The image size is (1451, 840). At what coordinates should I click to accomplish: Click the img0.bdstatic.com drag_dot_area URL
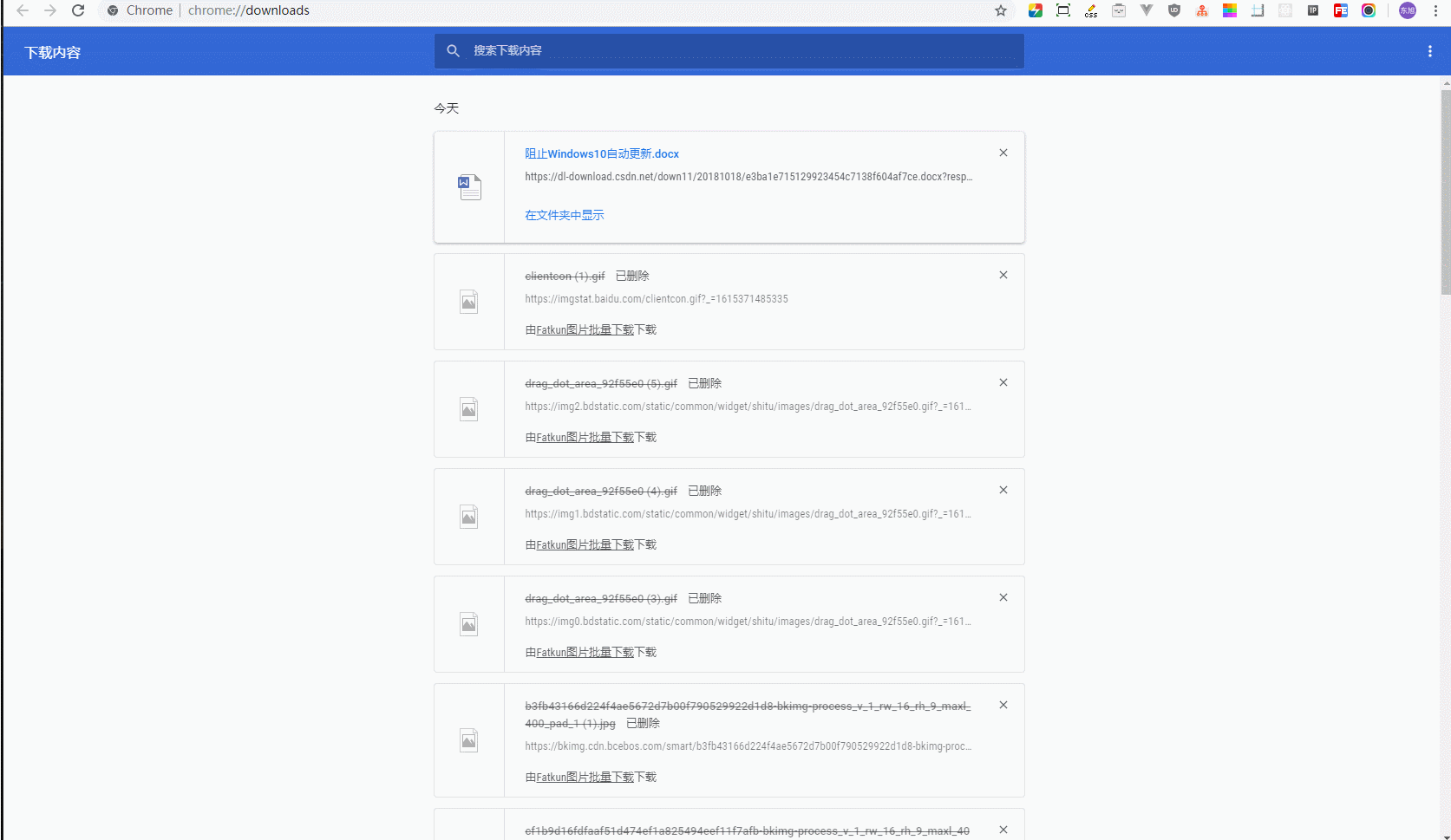748,622
